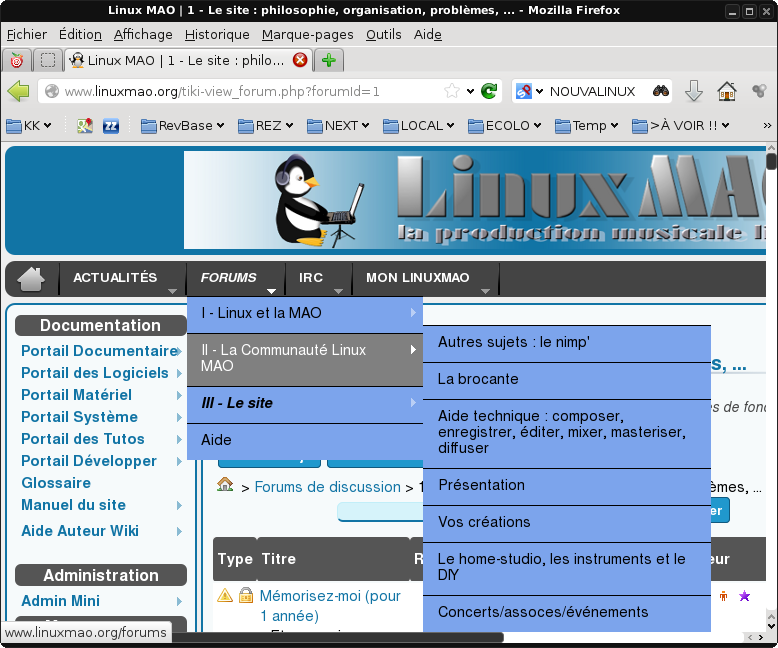Open the Marque-pages menu
The image size is (778, 648).
[x=308, y=35]
